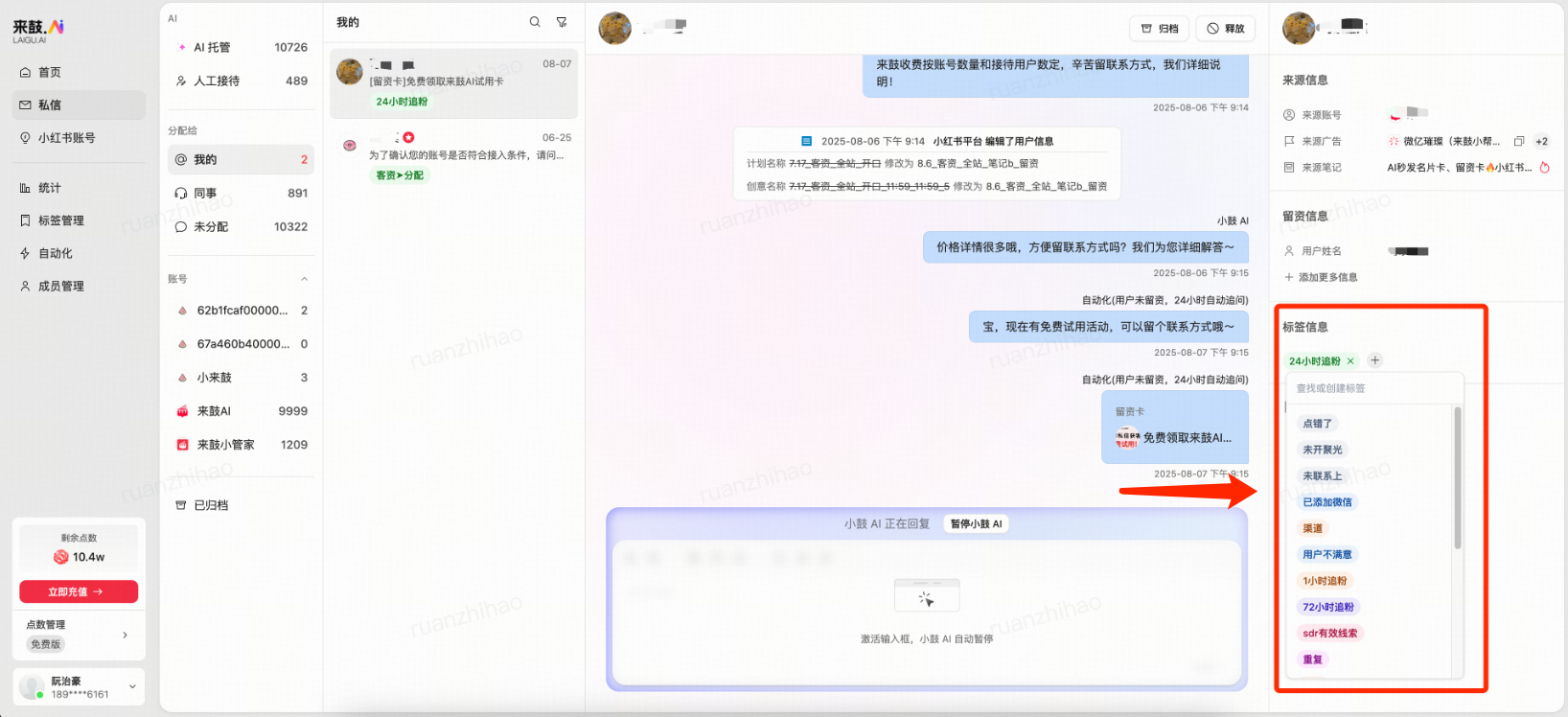Open 小红书账号 in the sidebar
The image size is (1568, 717).
tap(79, 137)
